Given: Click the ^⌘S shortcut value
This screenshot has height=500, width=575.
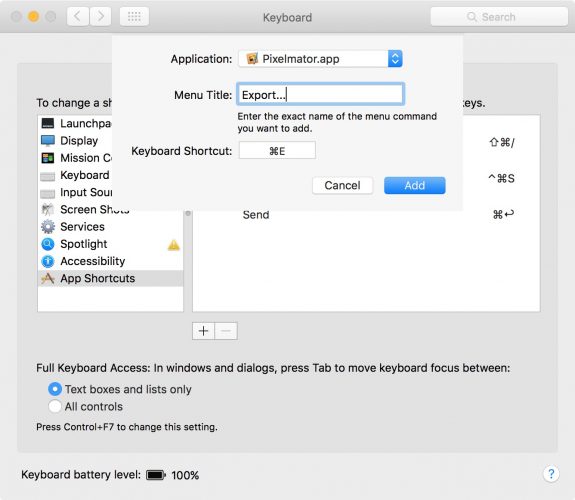Looking at the screenshot, I should coord(501,178).
